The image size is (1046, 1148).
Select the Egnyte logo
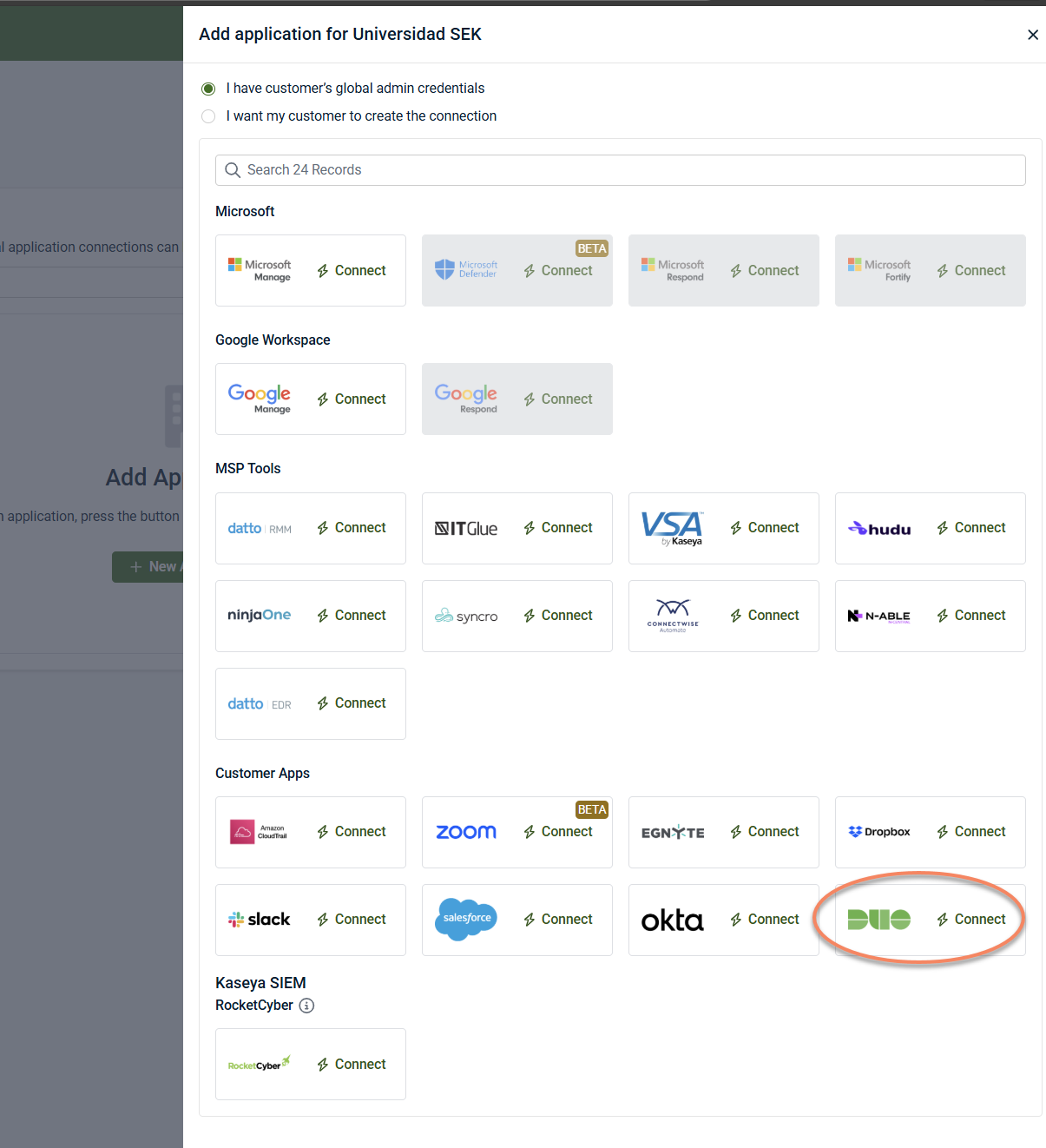coord(673,832)
